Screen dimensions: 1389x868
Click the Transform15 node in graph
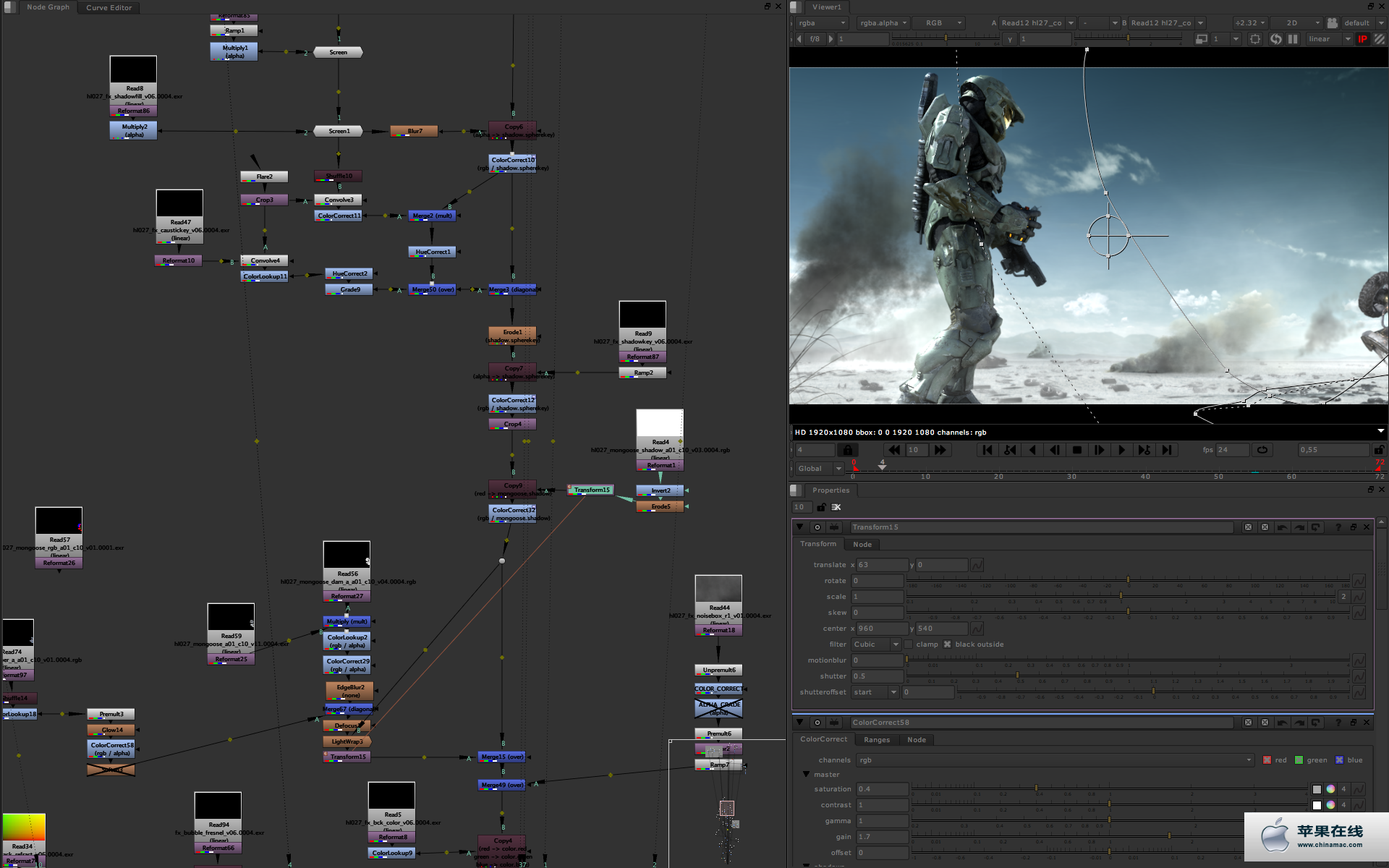591,490
